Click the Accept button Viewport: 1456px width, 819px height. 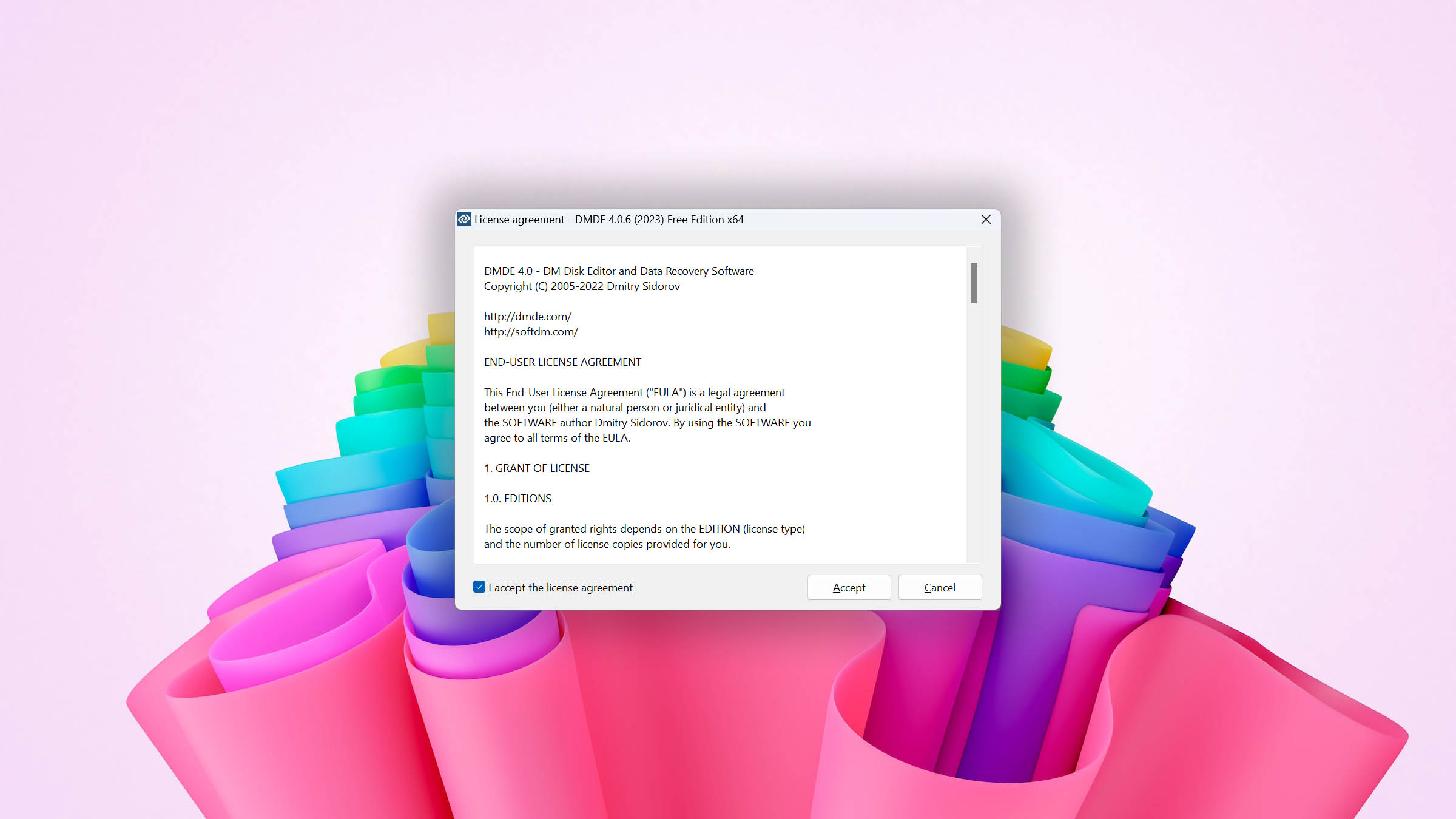tap(849, 587)
